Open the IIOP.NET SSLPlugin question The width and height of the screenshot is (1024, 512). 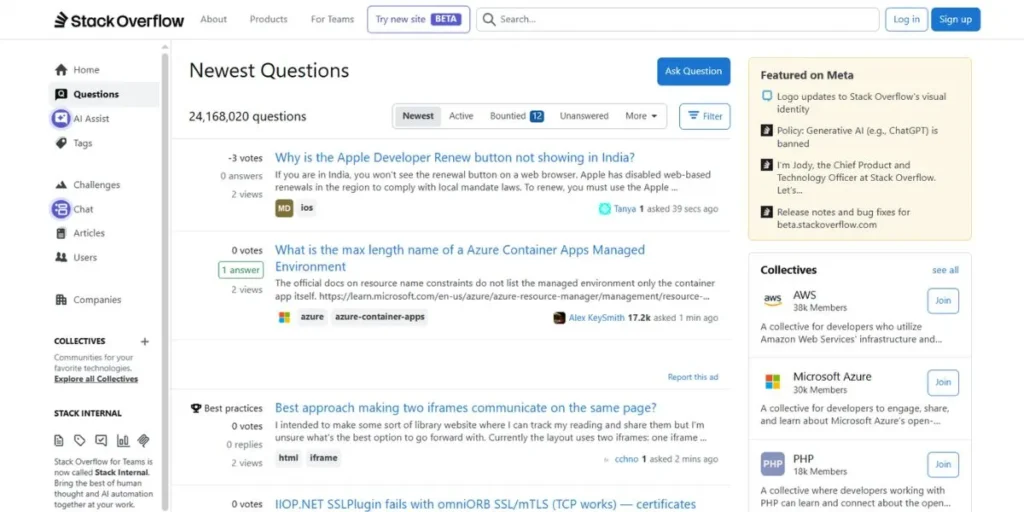485,504
